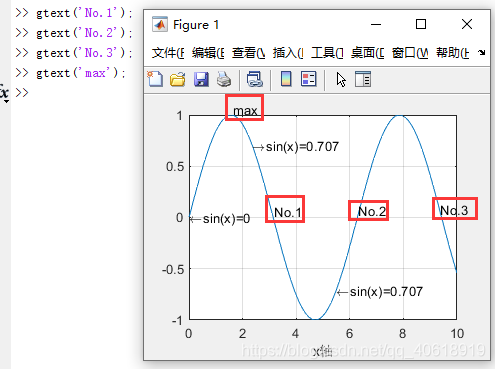
Task: Click the MATLAB logo in Figure 1 title bar
Action: click(160, 24)
